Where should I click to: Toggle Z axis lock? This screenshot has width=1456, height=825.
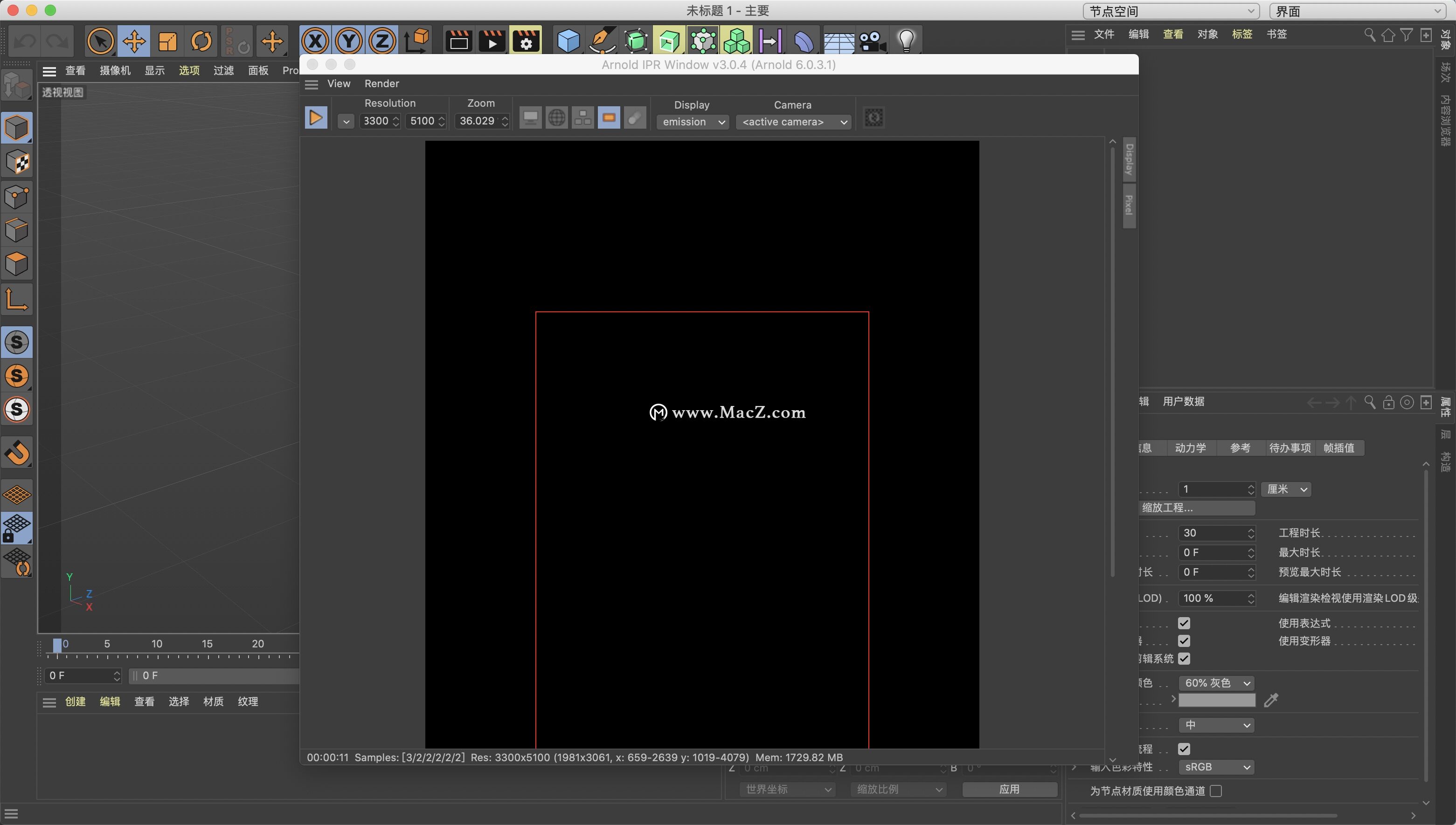coord(382,41)
